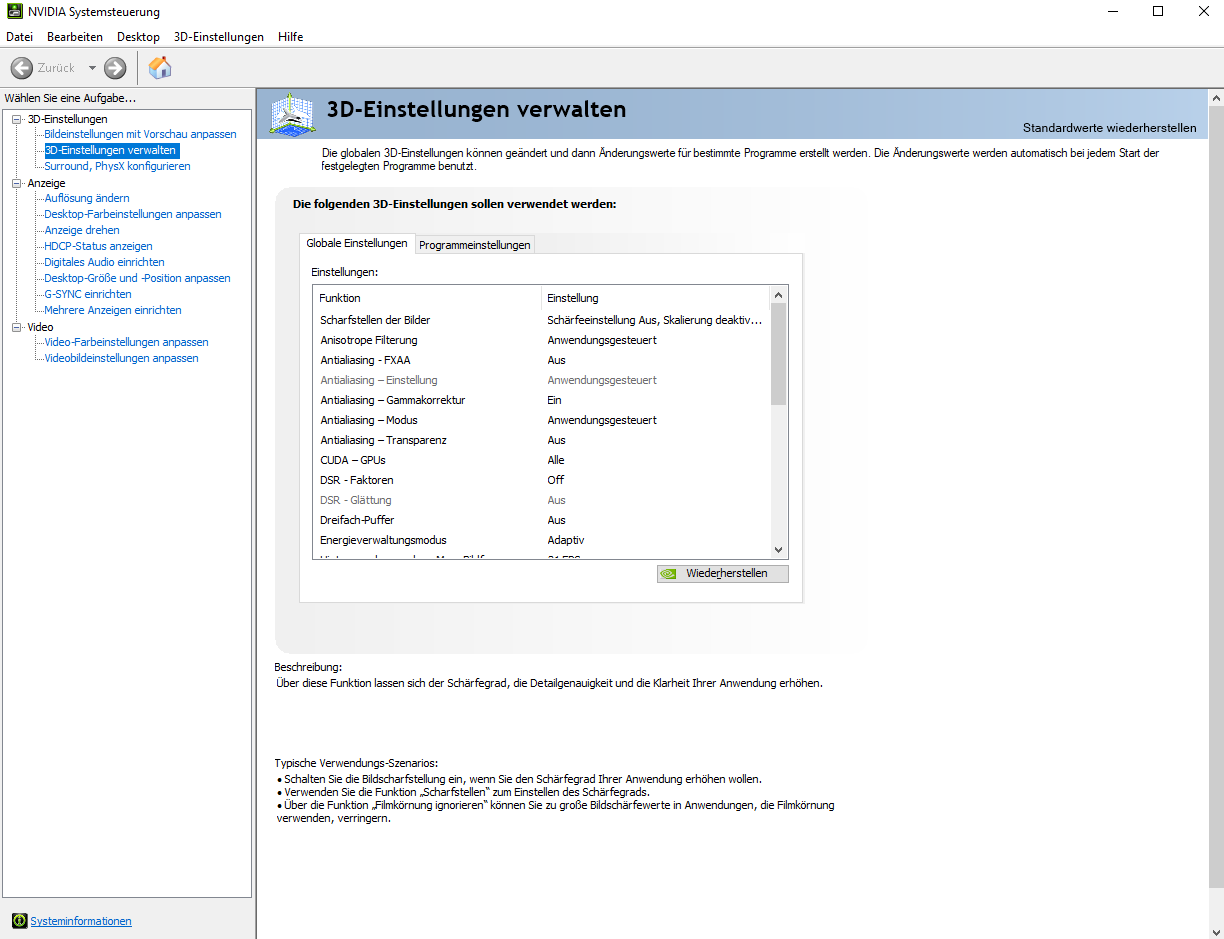1224x939 pixels.
Task: Select Antialiasing – Gammakorrektur row
Action: coord(541,400)
